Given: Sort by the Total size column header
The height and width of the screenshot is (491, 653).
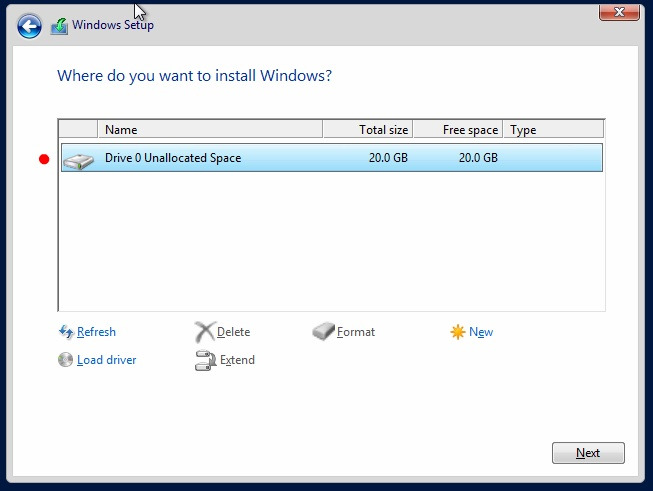Looking at the screenshot, I should pos(368,130).
